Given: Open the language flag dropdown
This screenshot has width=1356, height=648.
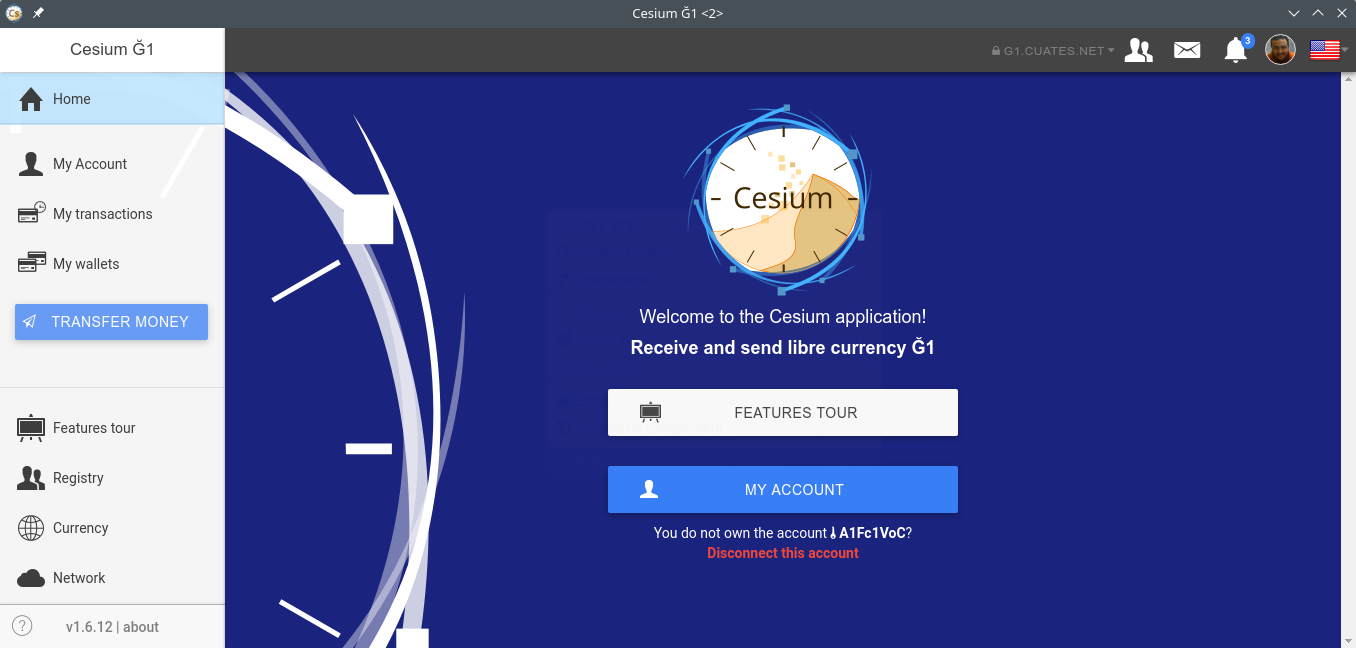Looking at the screenshot, I should 1329,50.
